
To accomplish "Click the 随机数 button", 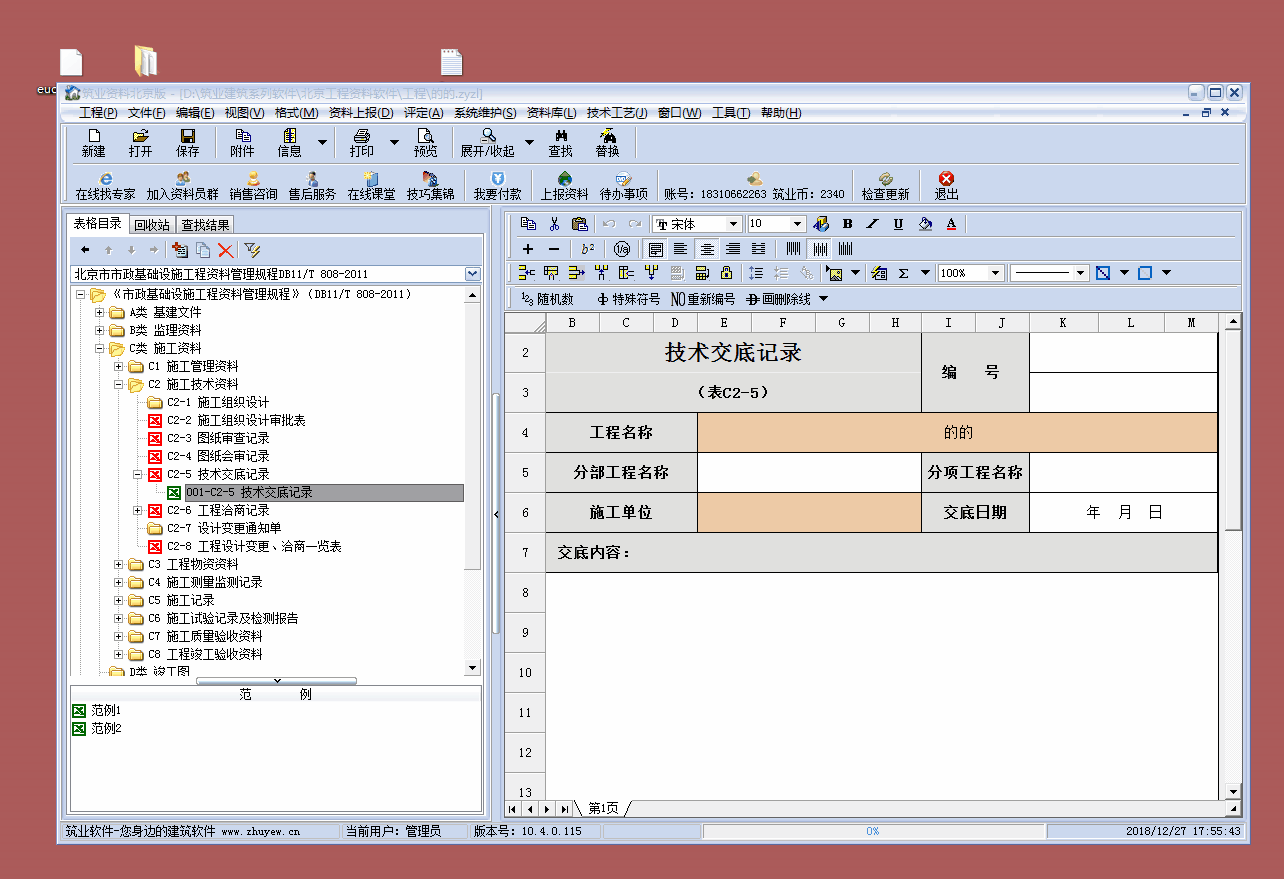I will [548, 299].
